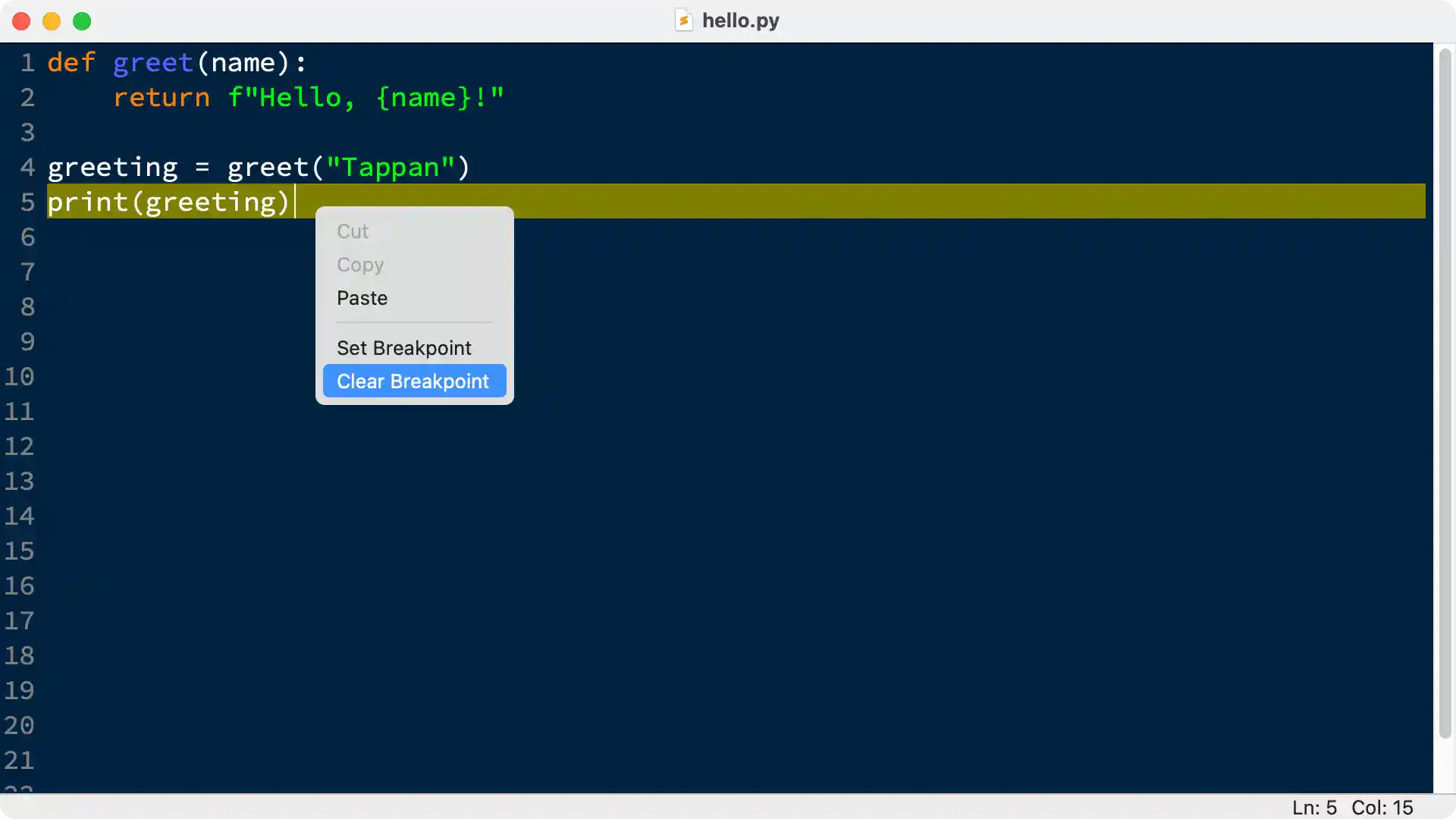Screen dimensions: 1456x819
Task: Click the greet function name on line 1
Action: point(152,63)
